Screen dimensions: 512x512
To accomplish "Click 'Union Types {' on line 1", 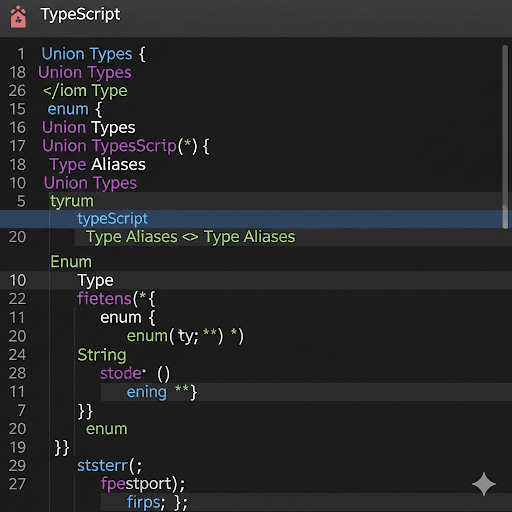I will pos(93,54).
